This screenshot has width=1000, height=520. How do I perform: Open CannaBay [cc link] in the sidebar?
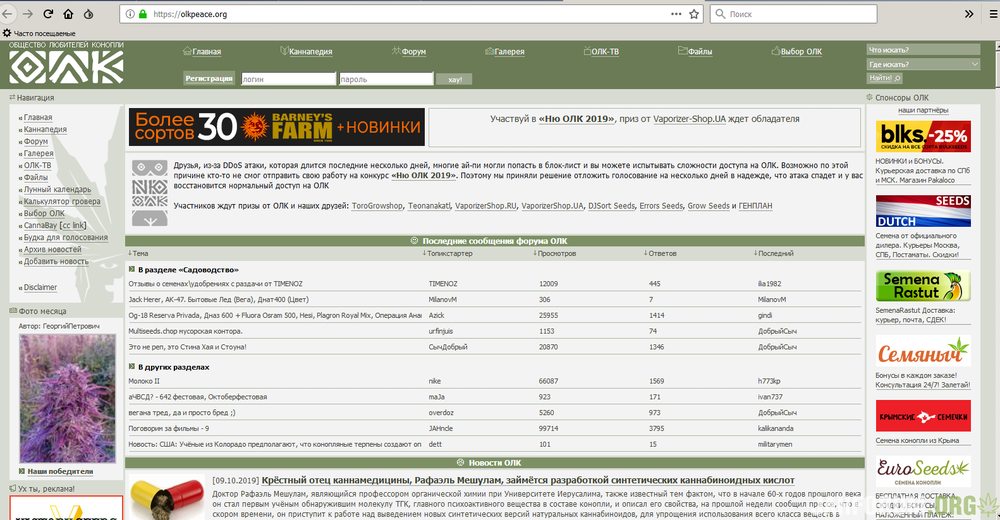tap(55, 225)
